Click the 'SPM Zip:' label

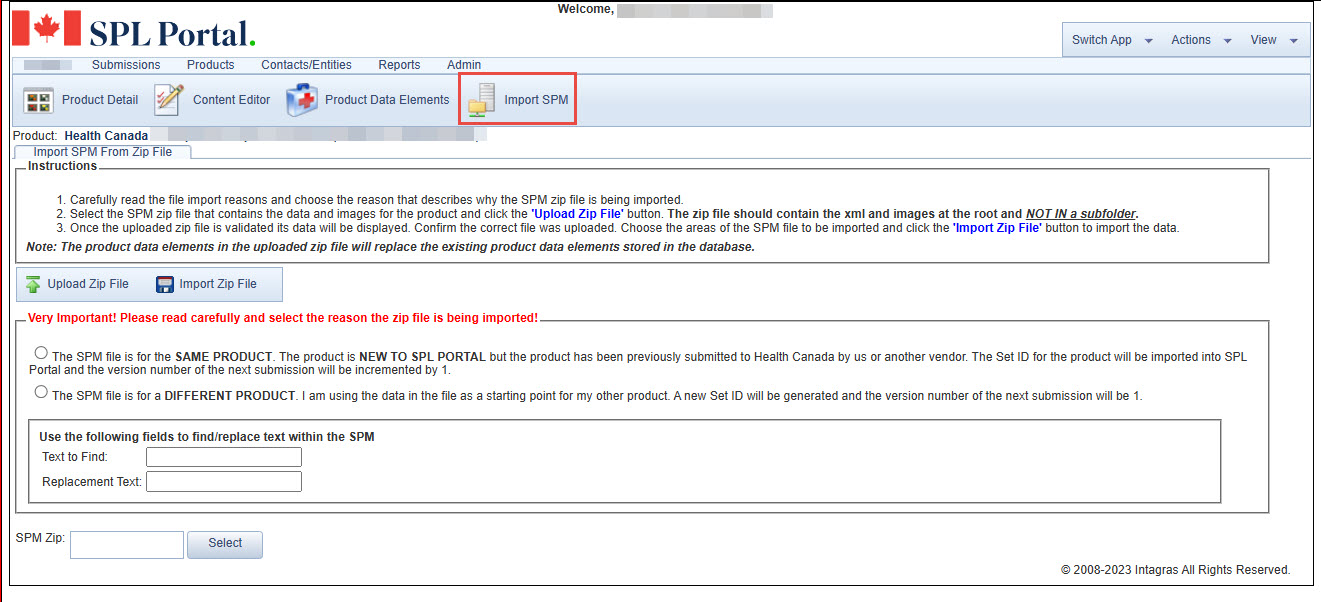(40, 538)
